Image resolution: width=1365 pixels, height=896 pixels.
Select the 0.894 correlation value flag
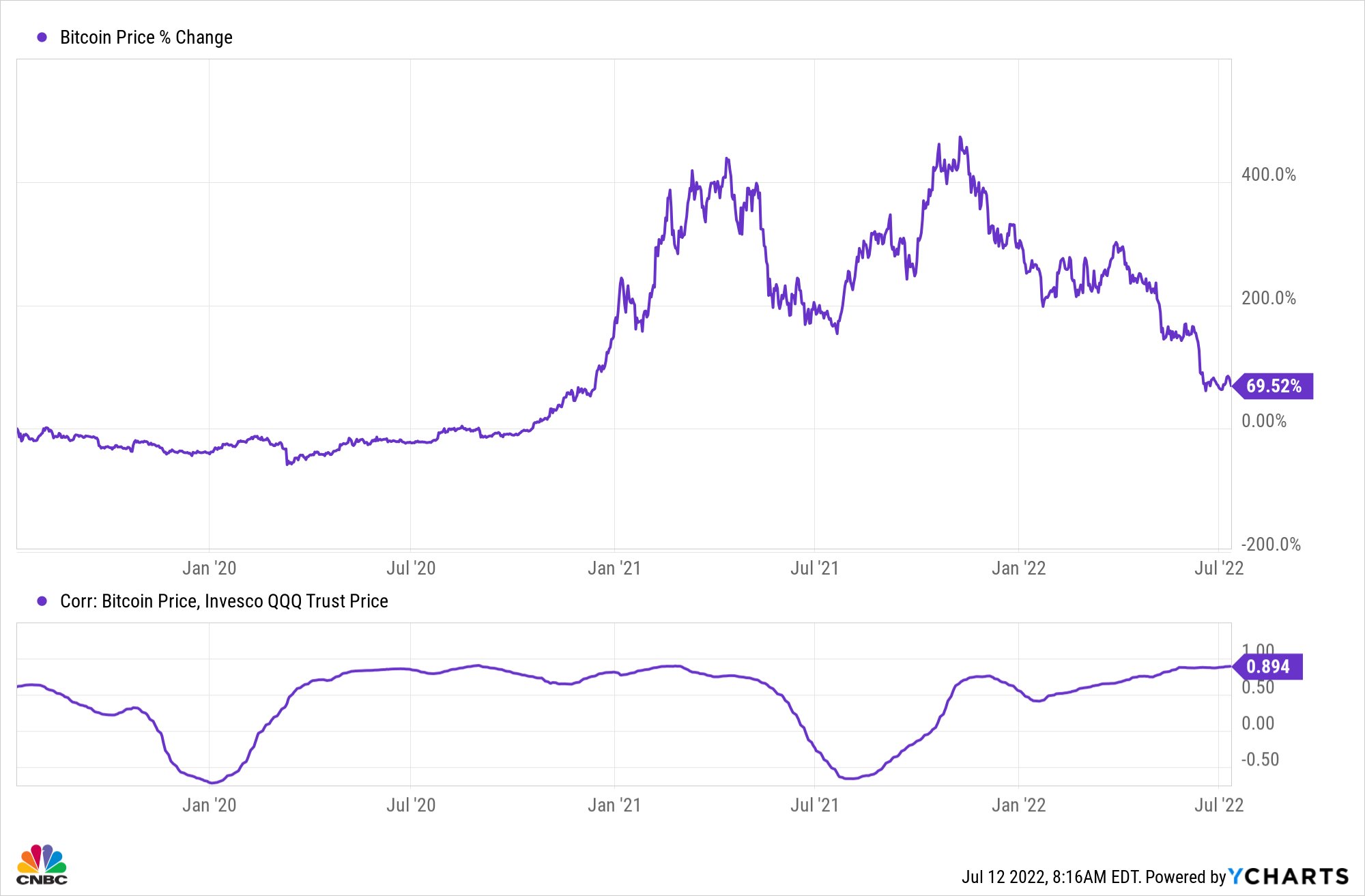(x=1267, y=667)
